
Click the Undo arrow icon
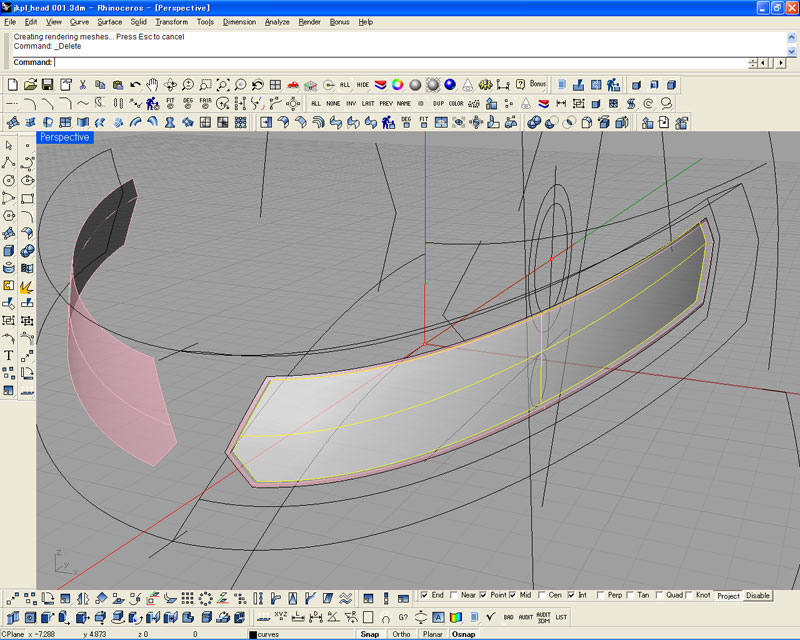point(134,85)
